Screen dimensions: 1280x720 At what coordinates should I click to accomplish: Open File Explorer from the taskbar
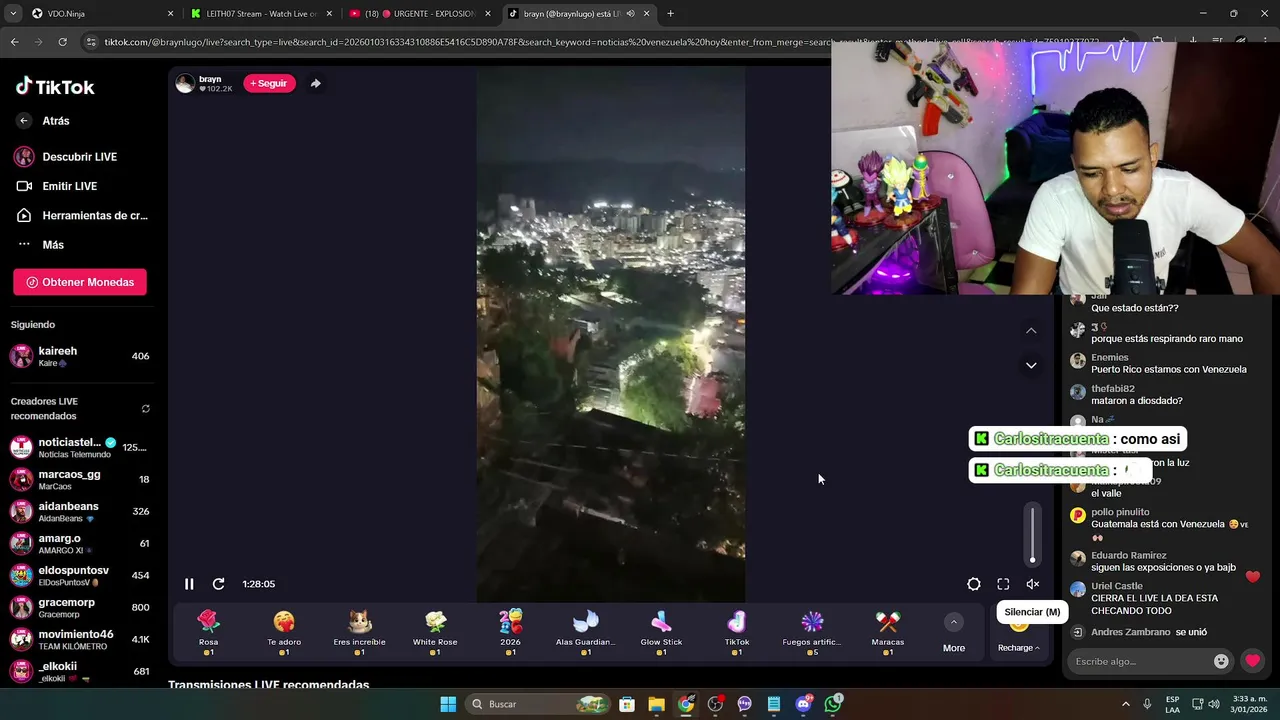pos(656,704)
